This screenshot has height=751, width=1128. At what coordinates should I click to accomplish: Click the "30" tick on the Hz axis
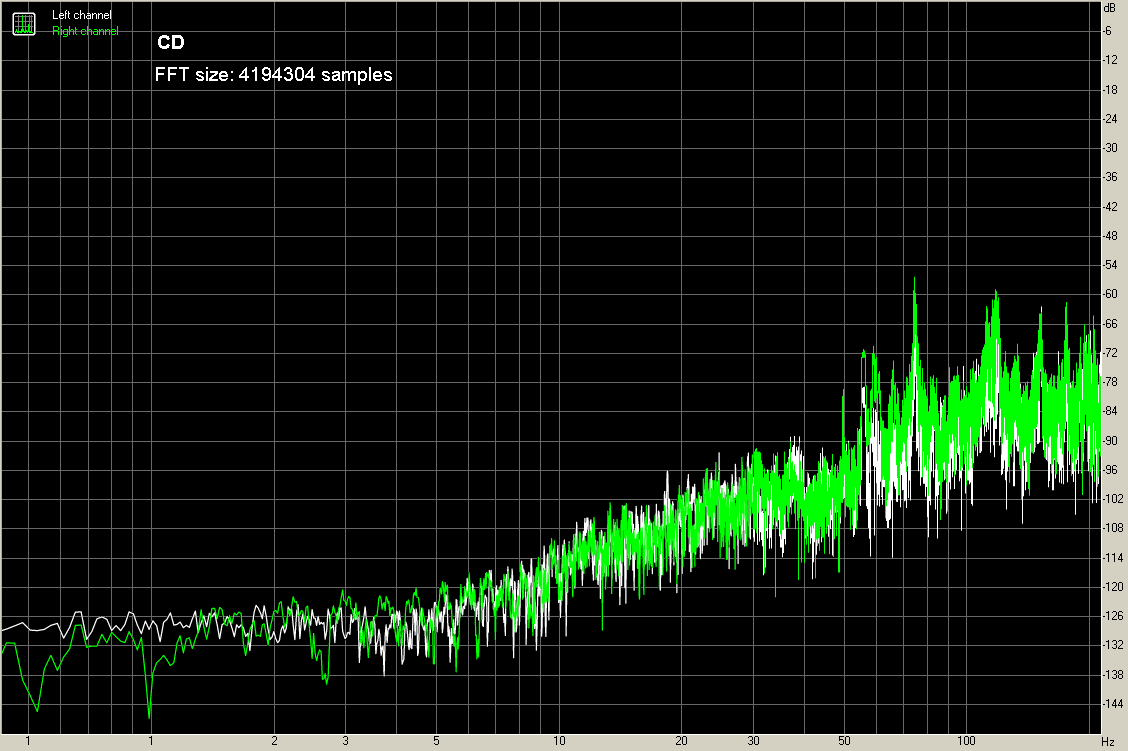pyautogui.click(x=753, y=741)
